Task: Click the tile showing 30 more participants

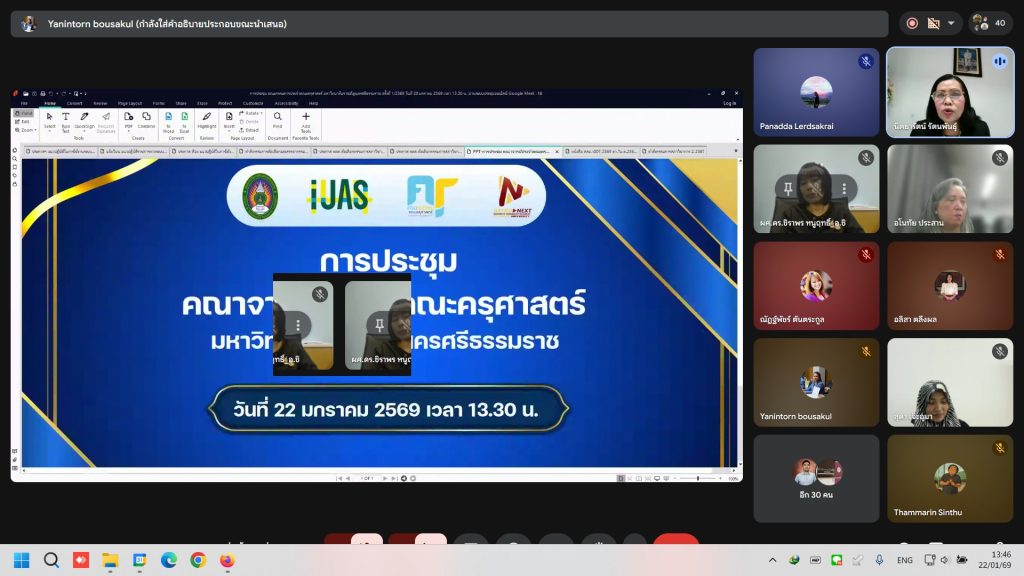Action: click(x=816, y=478)
